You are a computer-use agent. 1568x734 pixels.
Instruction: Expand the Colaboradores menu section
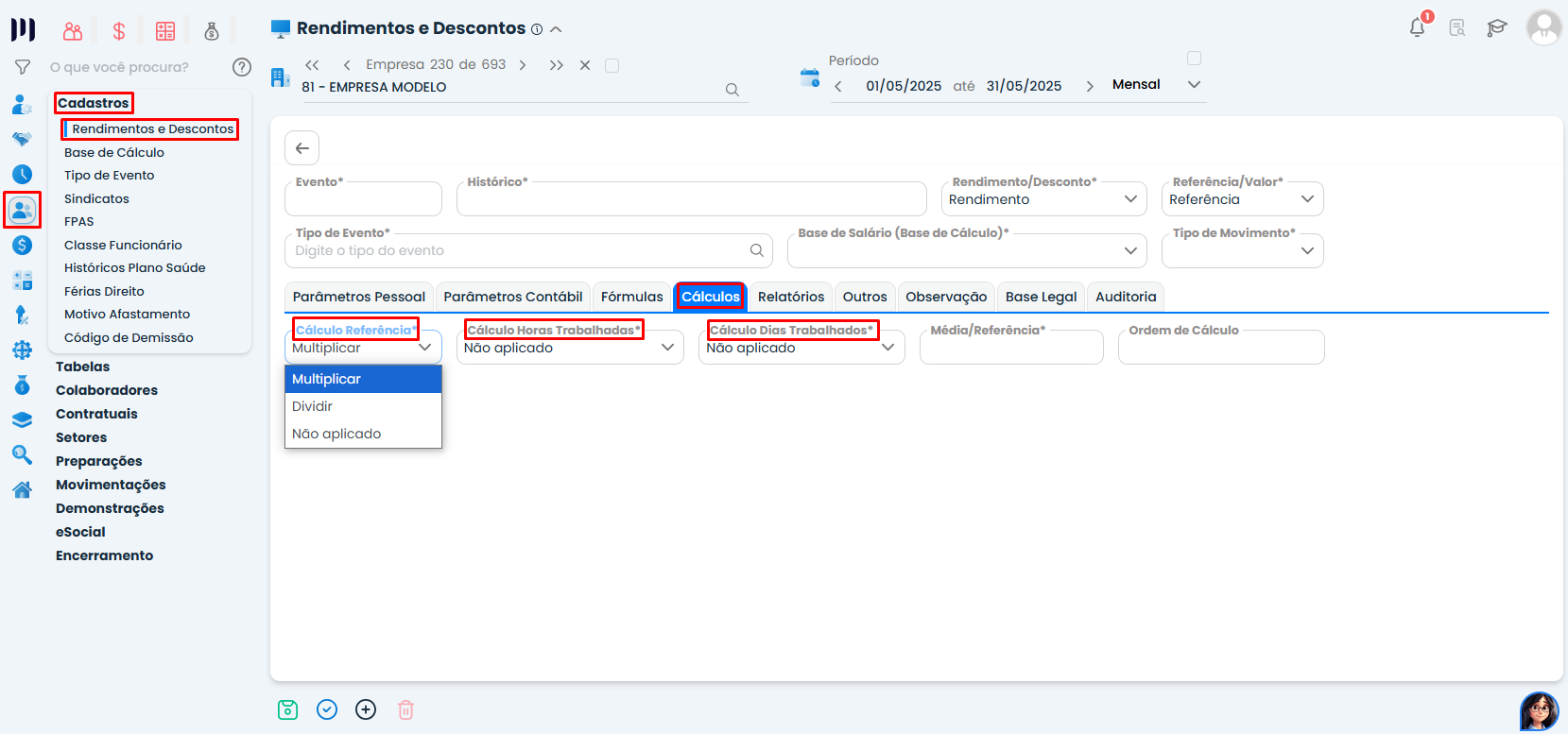(107, 390)
